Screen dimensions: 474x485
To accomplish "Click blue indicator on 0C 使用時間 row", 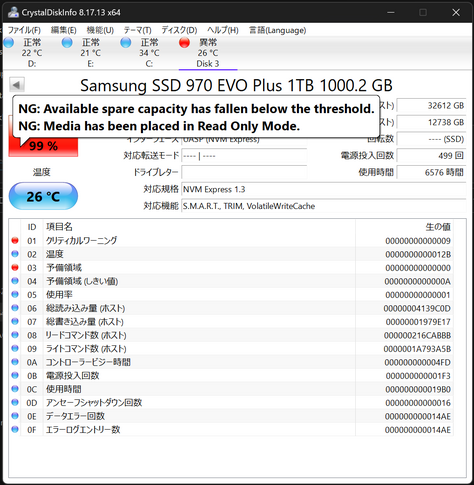I will coord(15,389).
